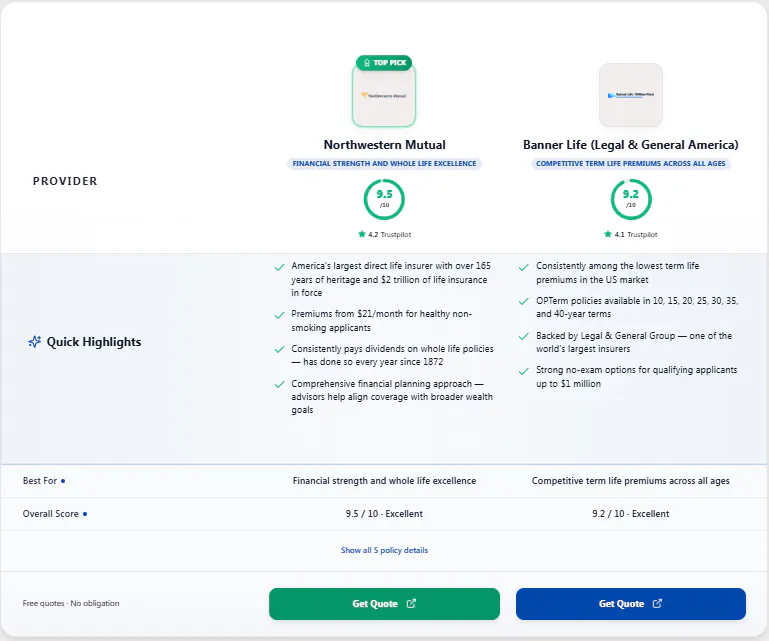This screenshot has width=769, height=641.
Task: Click the Competitive Term Life Premiums tag
Action: [631, 163]
